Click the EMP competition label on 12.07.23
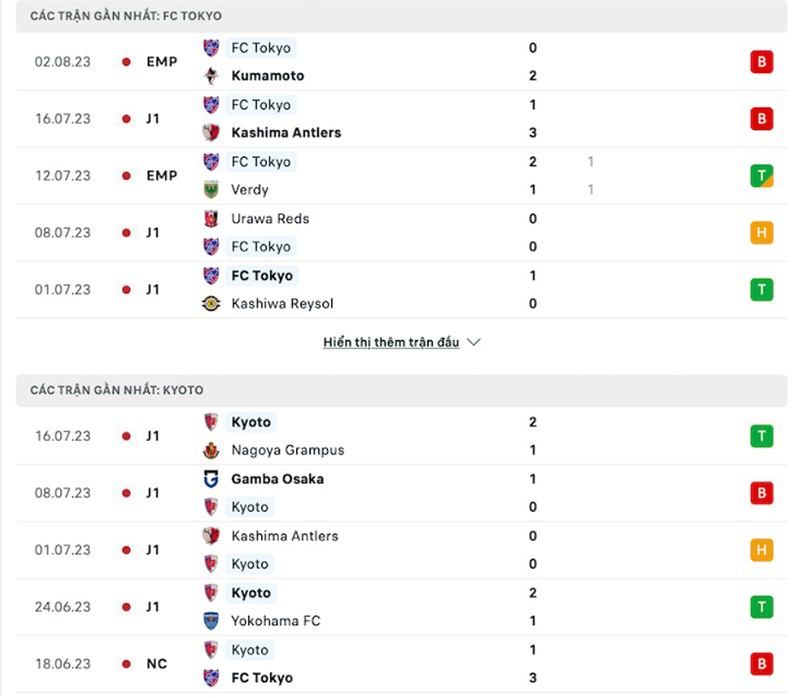This screenshot has height=698, width=800. coord(161,176)
